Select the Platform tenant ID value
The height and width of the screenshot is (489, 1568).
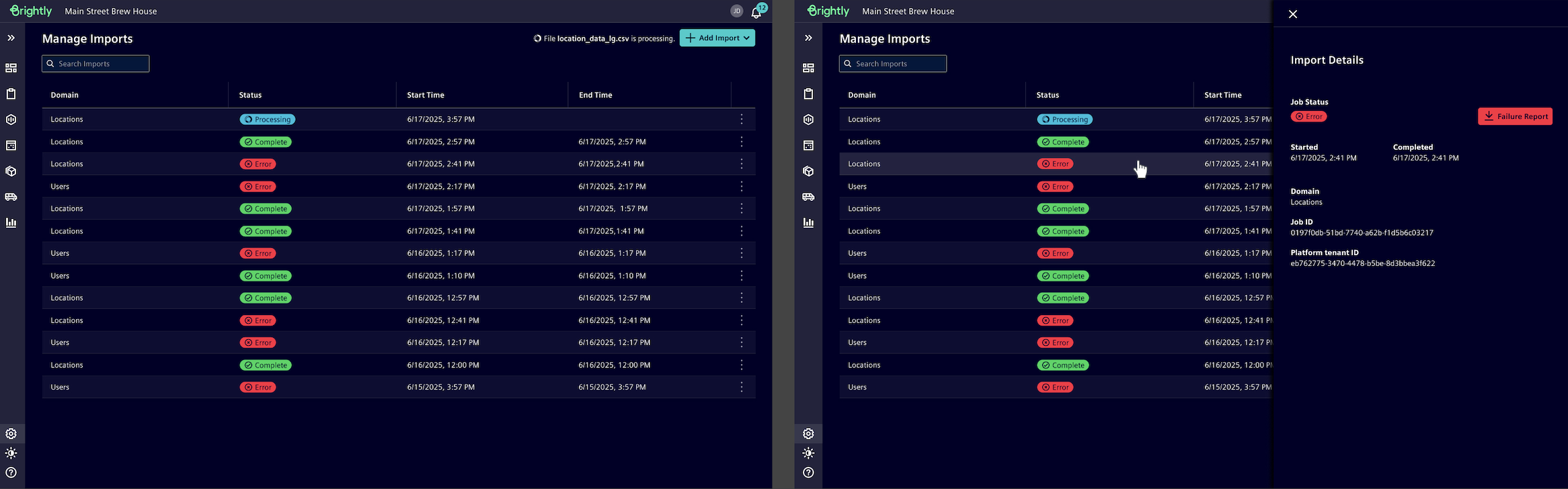click(x=1362, y=264)
